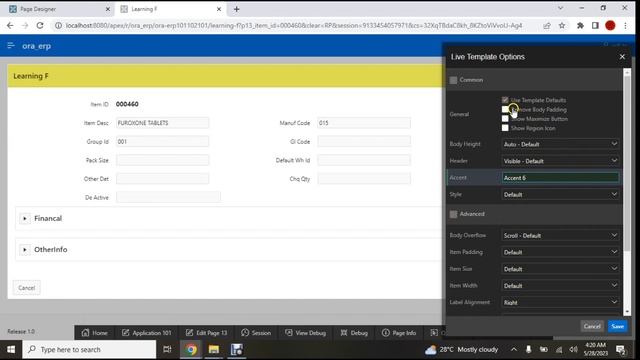
Task: Click the site info icon before URL
Action: coord(58,25)
